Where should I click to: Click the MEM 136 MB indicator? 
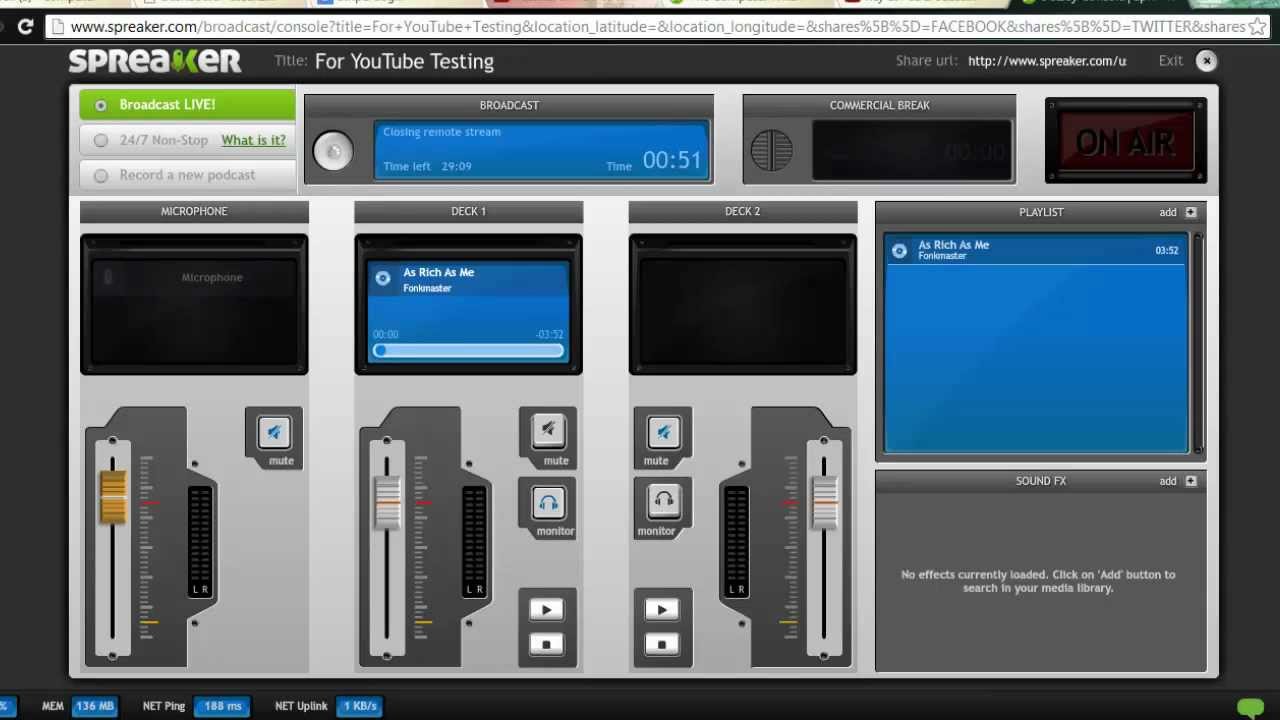point(79,706)
